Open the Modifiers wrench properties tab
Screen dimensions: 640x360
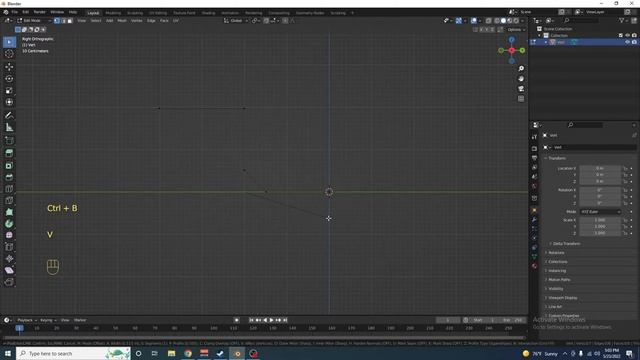pyautogui.click(x=534, y=220)
